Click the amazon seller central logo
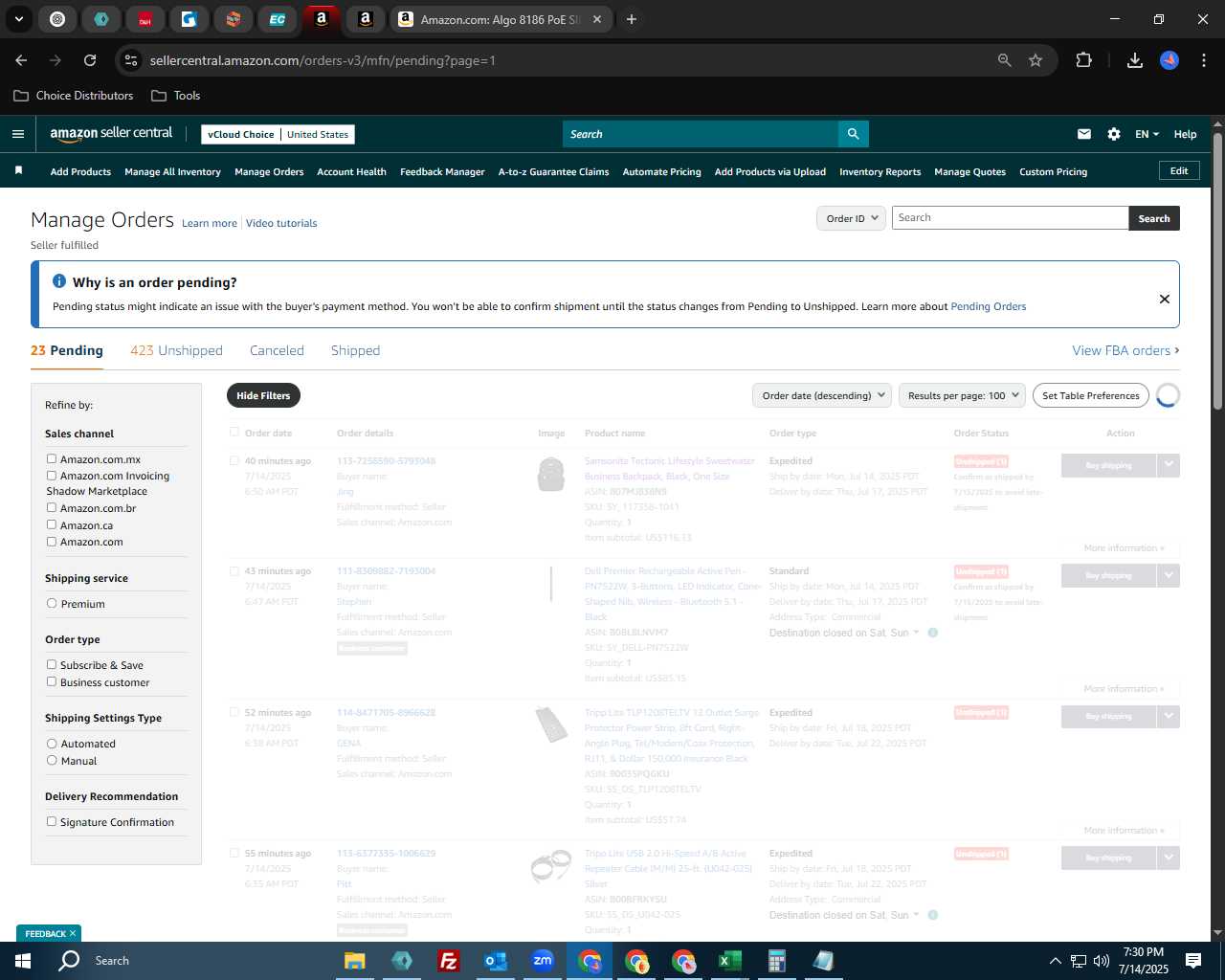 111,134
